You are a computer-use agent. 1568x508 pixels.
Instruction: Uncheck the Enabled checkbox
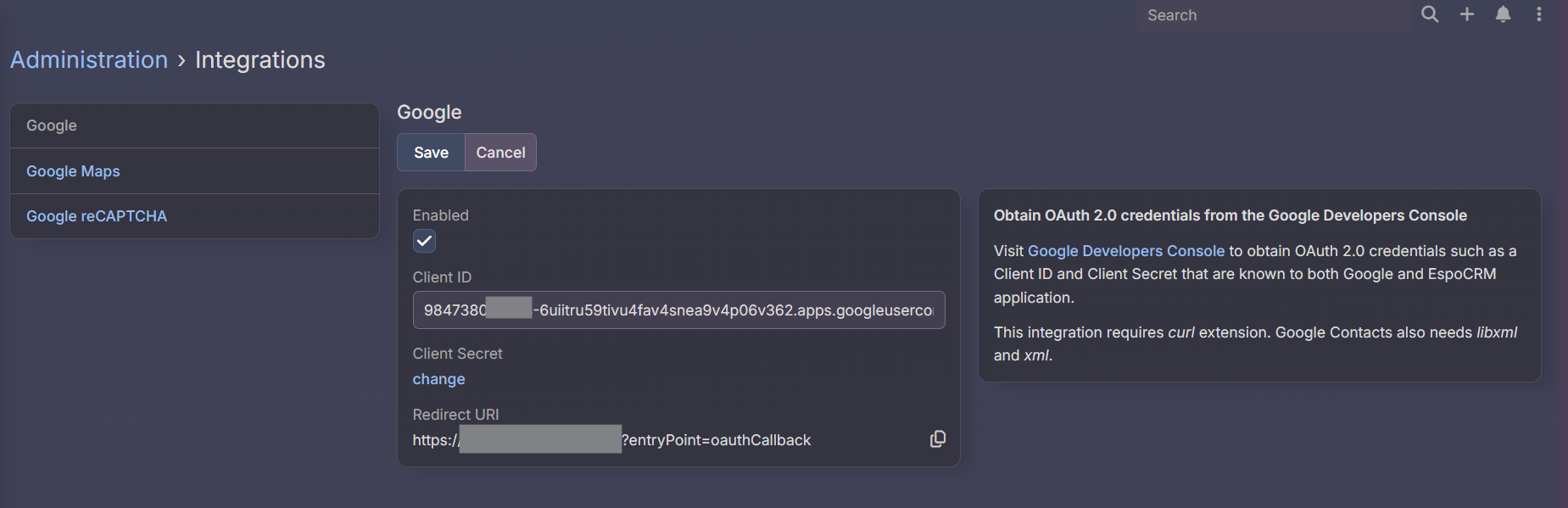(424, 241)
